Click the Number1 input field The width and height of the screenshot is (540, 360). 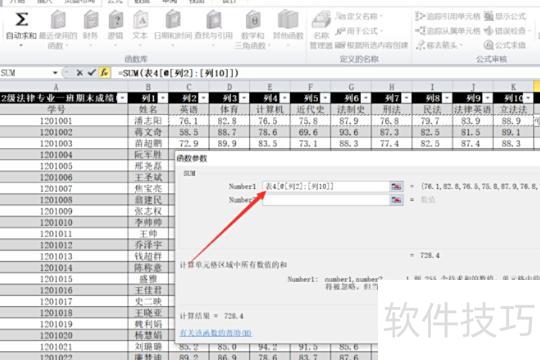326,186
